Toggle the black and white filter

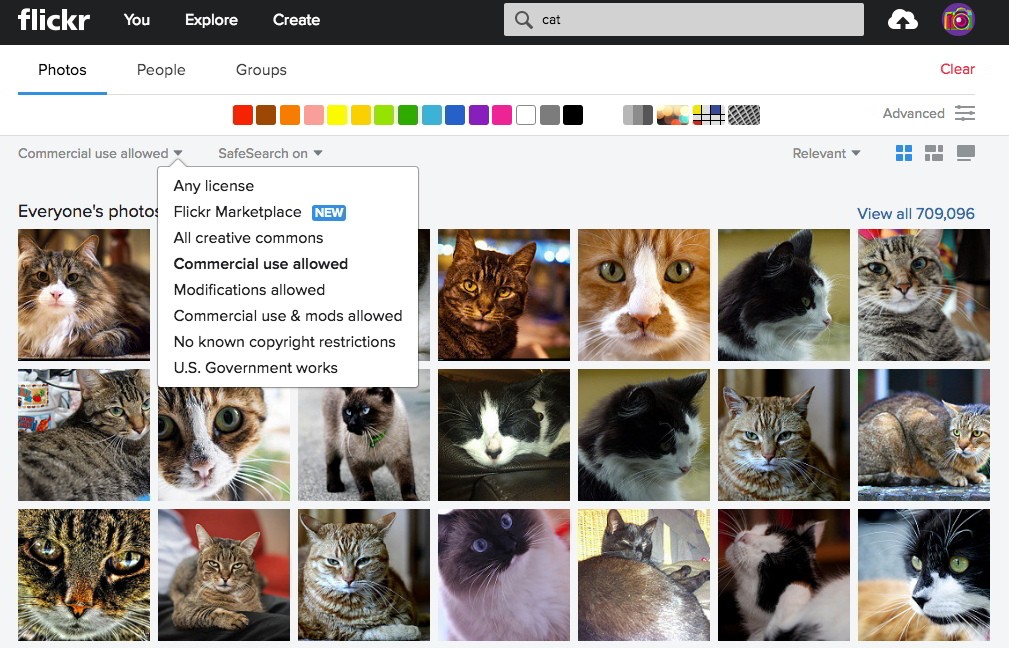point(638,115)
